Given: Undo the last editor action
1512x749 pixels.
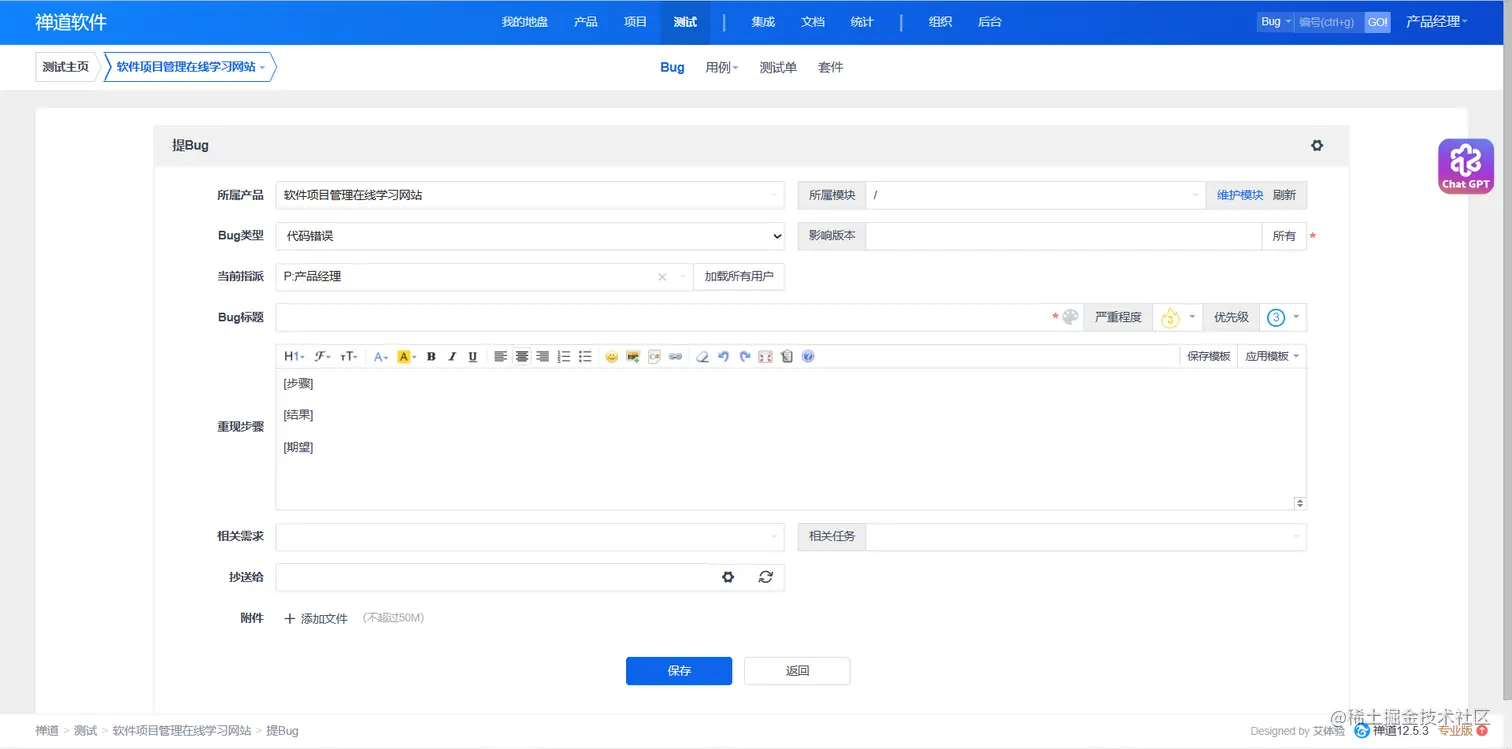Looking at the screenshot, I should [723, 356].
